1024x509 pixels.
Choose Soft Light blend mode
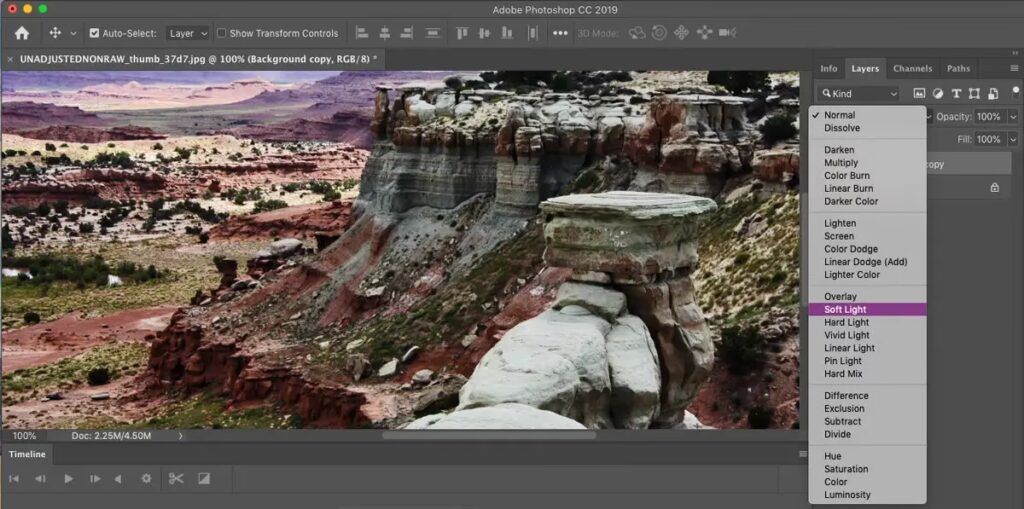845,310
